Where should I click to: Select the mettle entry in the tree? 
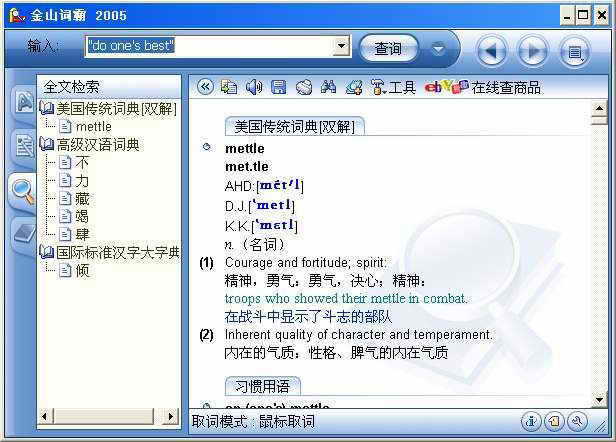coord(93,126)
